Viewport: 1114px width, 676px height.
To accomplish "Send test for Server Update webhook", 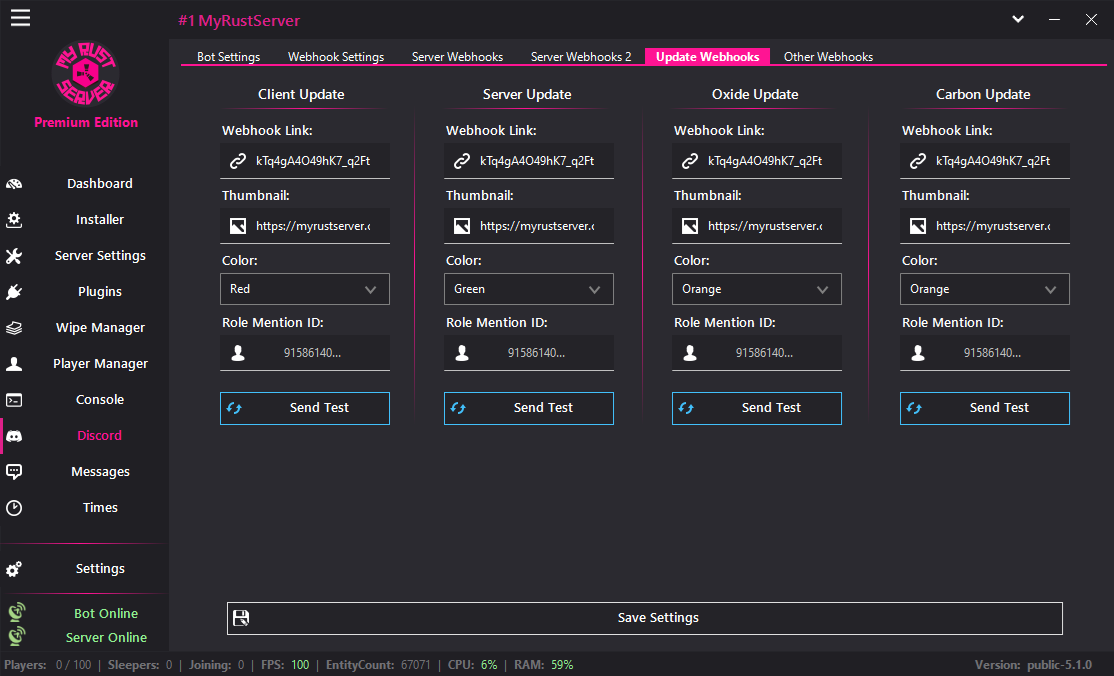I will pyautogui.click(x=529, y=408).
